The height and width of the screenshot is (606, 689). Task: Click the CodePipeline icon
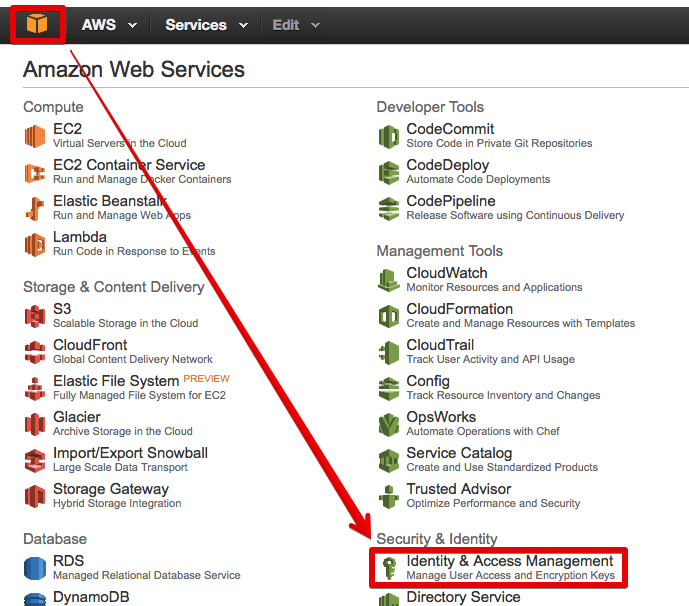389,209
